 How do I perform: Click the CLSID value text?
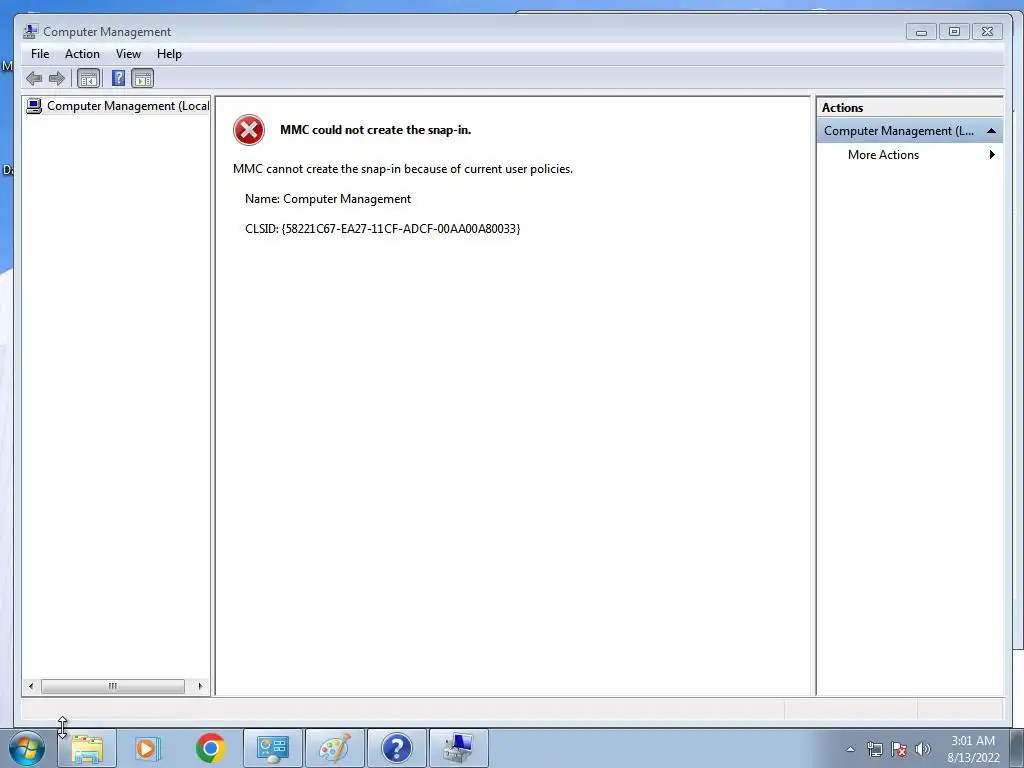(x=401, y=229)
